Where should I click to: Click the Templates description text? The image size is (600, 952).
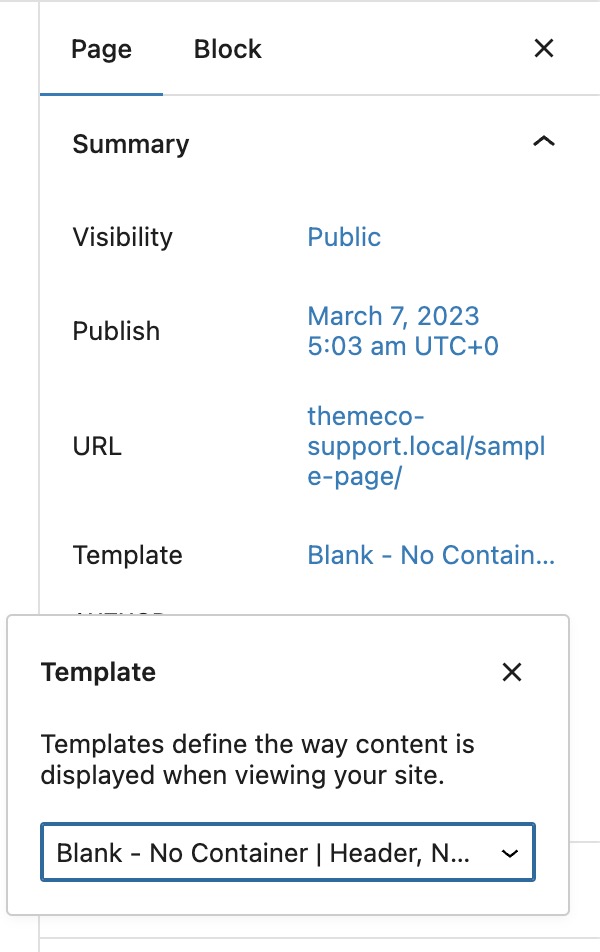click(x=257, y=760)
